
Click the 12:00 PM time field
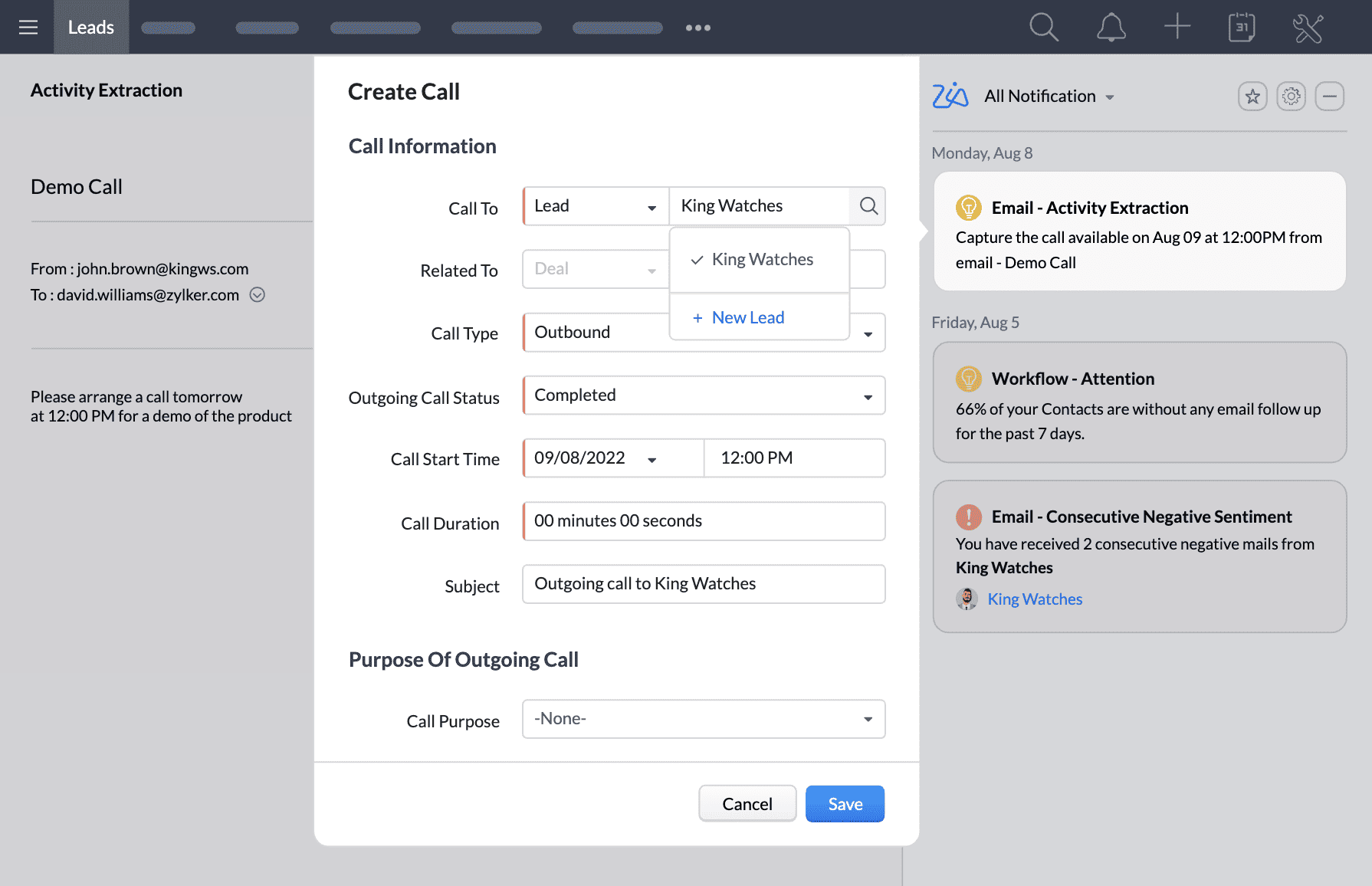(x=794, y=458)
